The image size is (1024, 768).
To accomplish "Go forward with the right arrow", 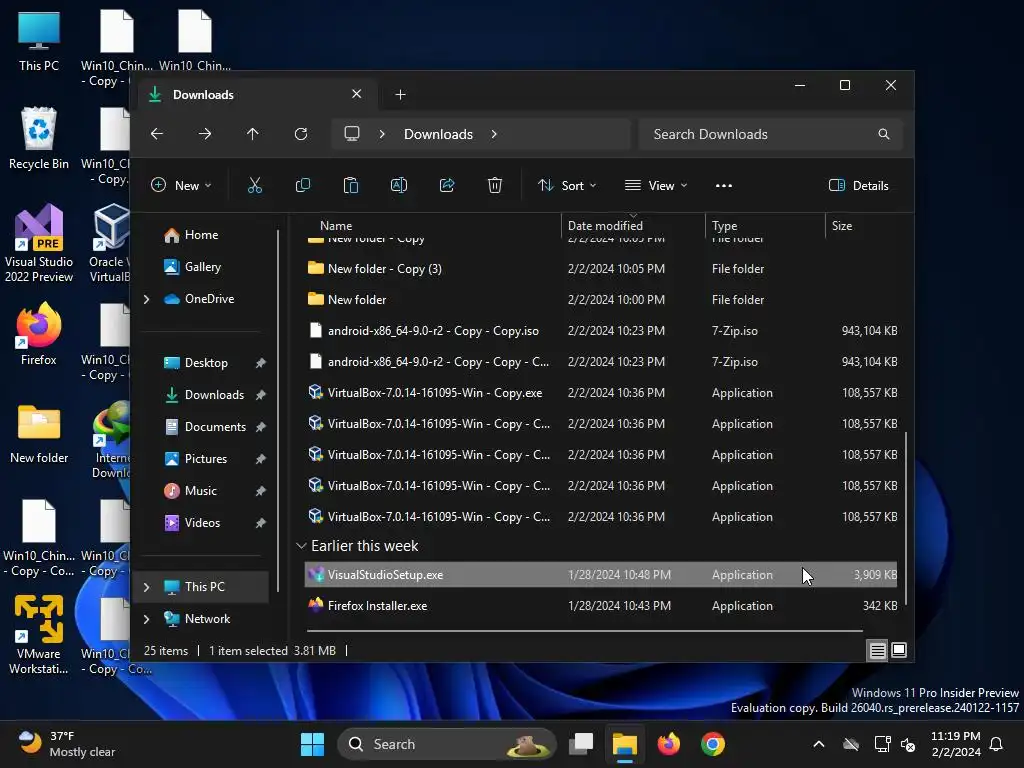I will coord(205,134).
